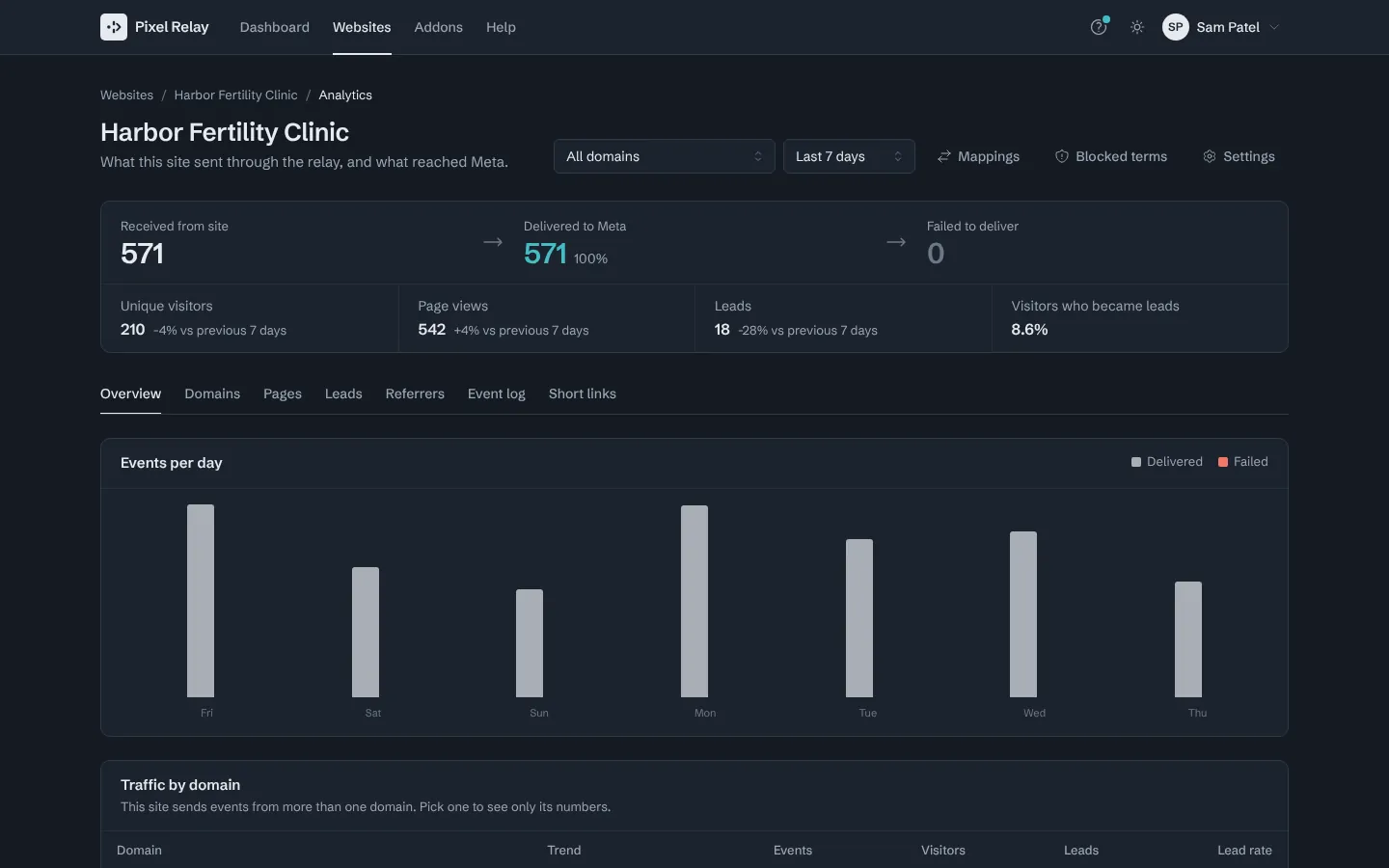Click the Pixel Relay logo icon

click(x=114, y=27)
